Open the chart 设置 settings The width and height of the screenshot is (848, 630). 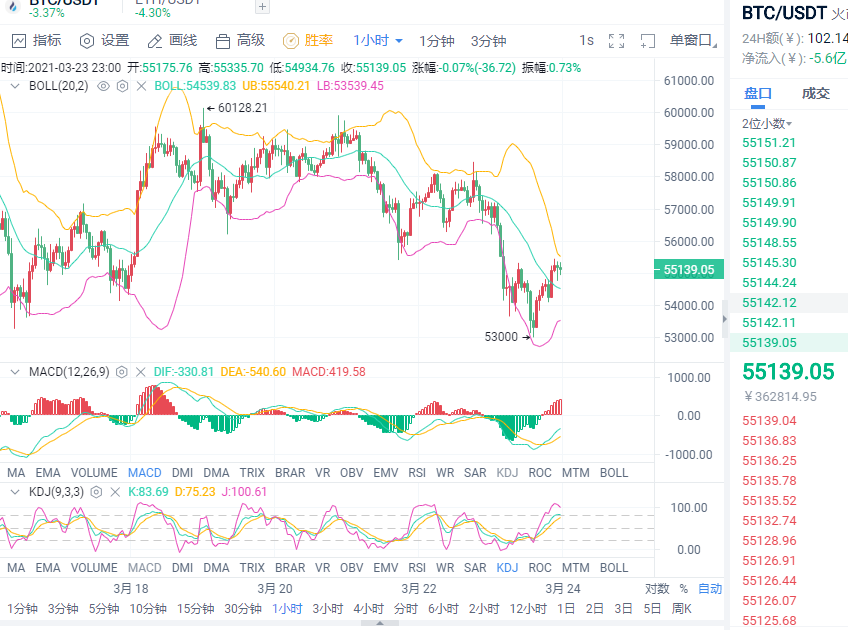pyautogui.click(x=103, y=41)
